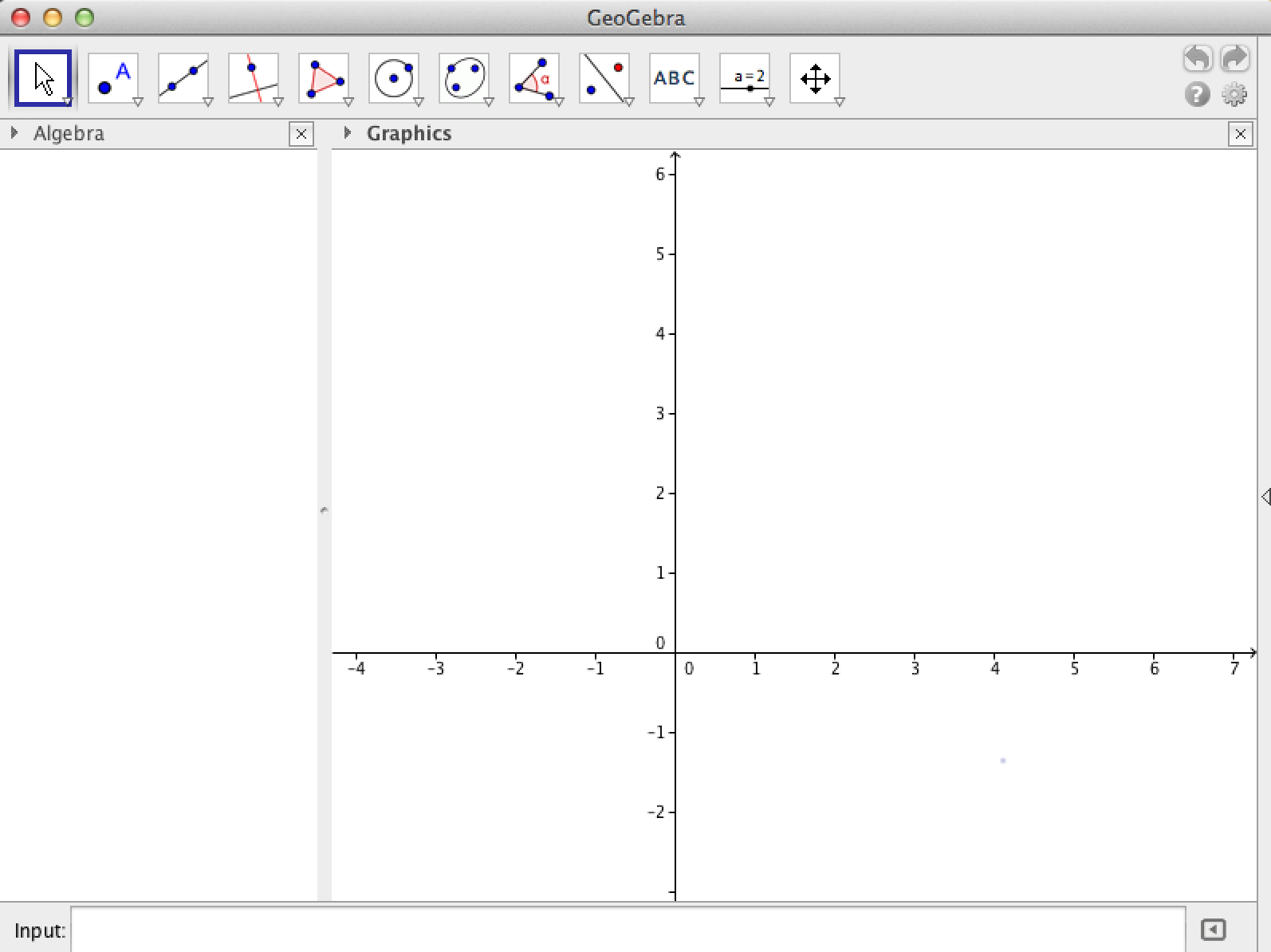Select Circle with Center through Point tool
Viewport: 1271px width, 952px height.
coord(393,77)
